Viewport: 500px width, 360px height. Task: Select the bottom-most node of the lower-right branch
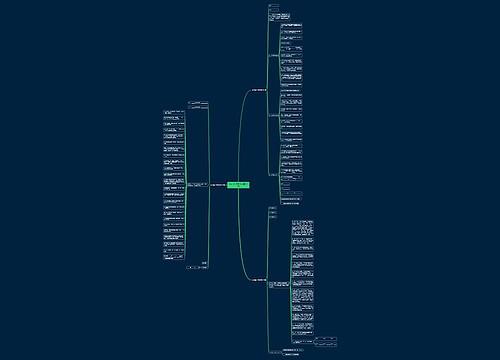click(x=290, y=354)
